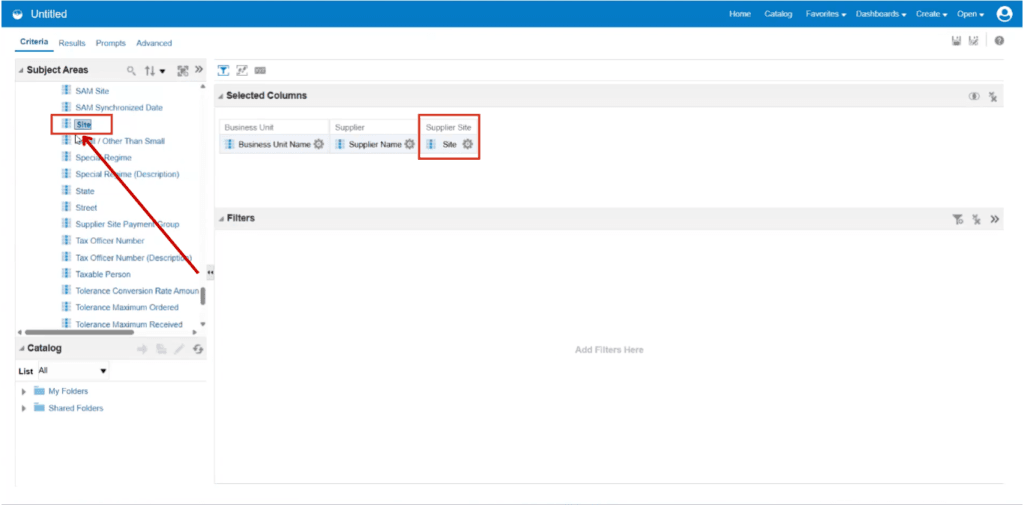Switch to the Results tab
The height and width of the screenshot is (505, 1024).
click(72, 43)
